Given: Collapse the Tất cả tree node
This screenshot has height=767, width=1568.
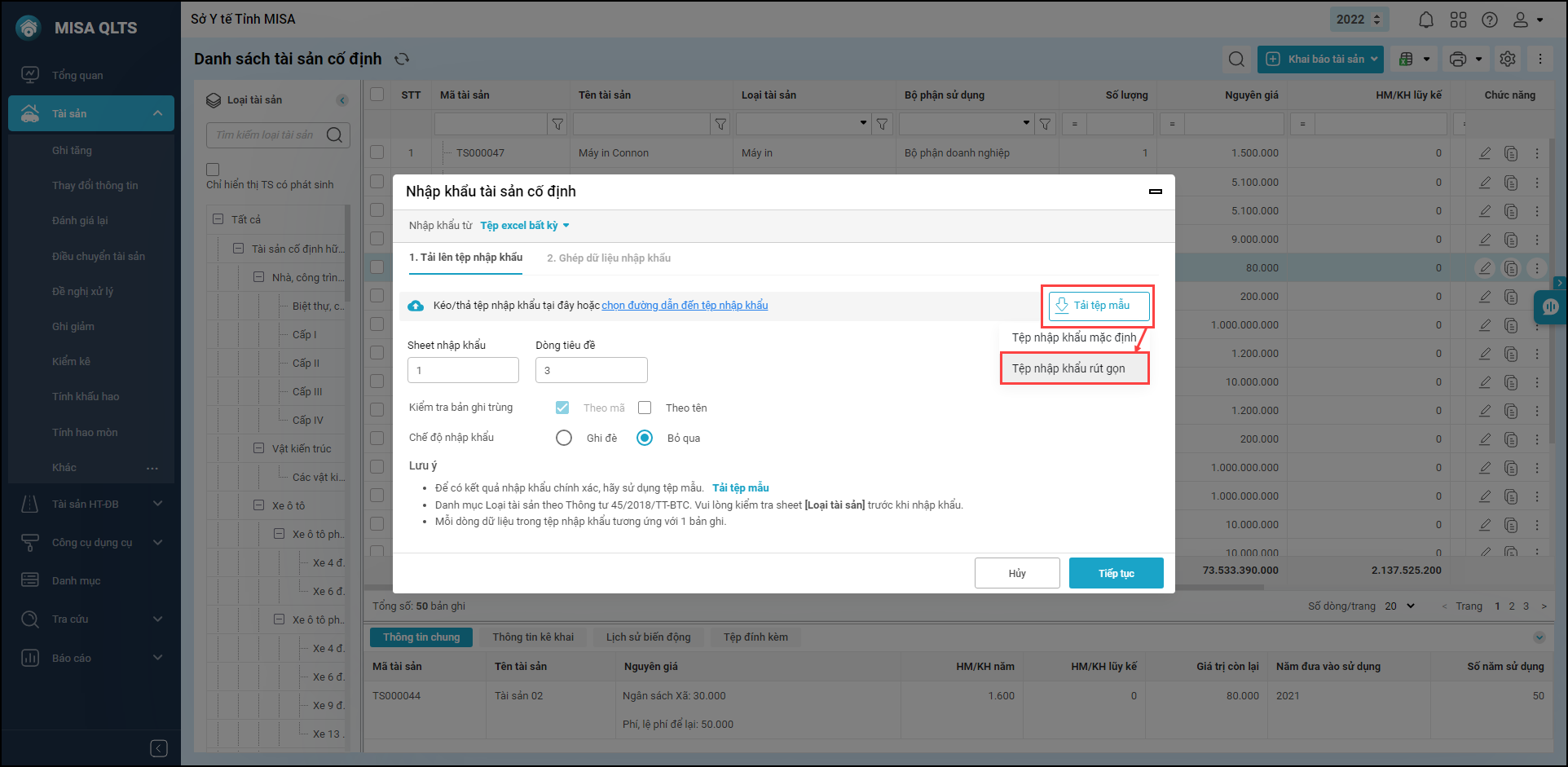Looking at the screenshot, I should click(x=218, y=219).
